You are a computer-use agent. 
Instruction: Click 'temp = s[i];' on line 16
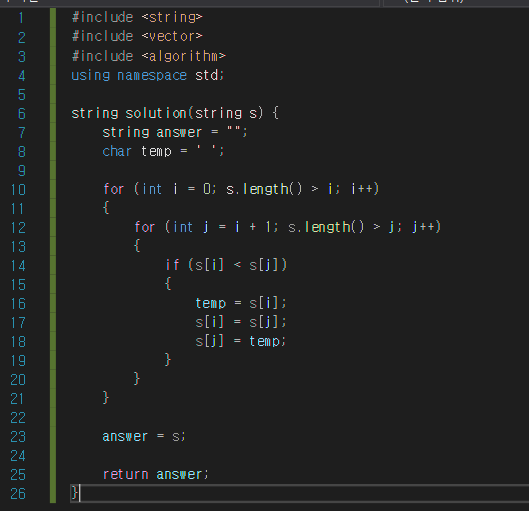pyautogui.click(x=241, y=303)
